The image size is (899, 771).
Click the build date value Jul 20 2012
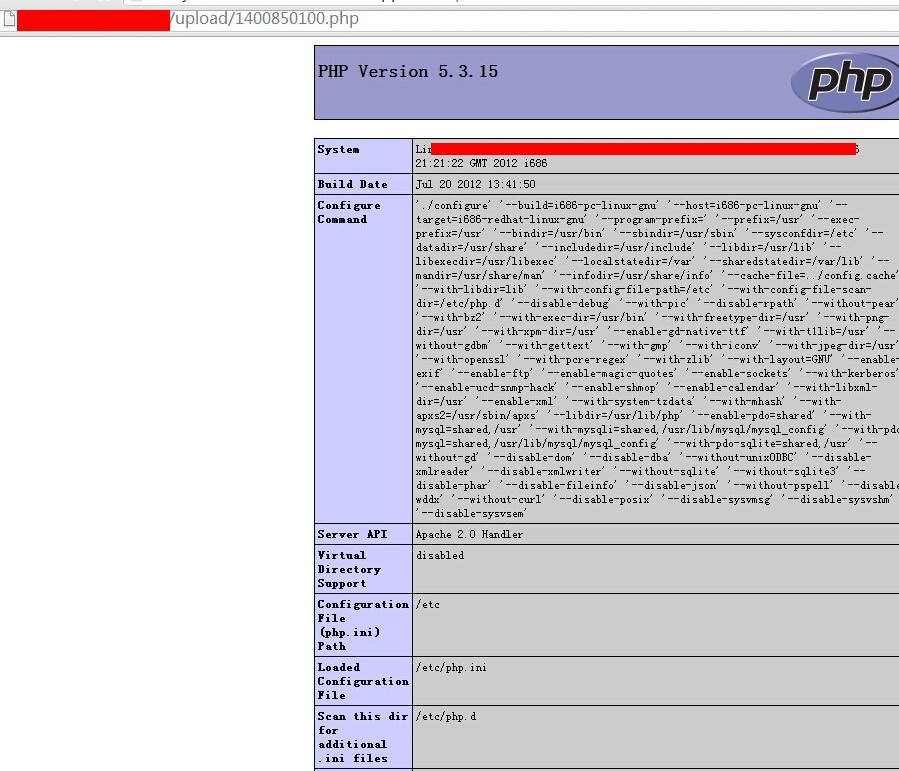click(475, 185)
